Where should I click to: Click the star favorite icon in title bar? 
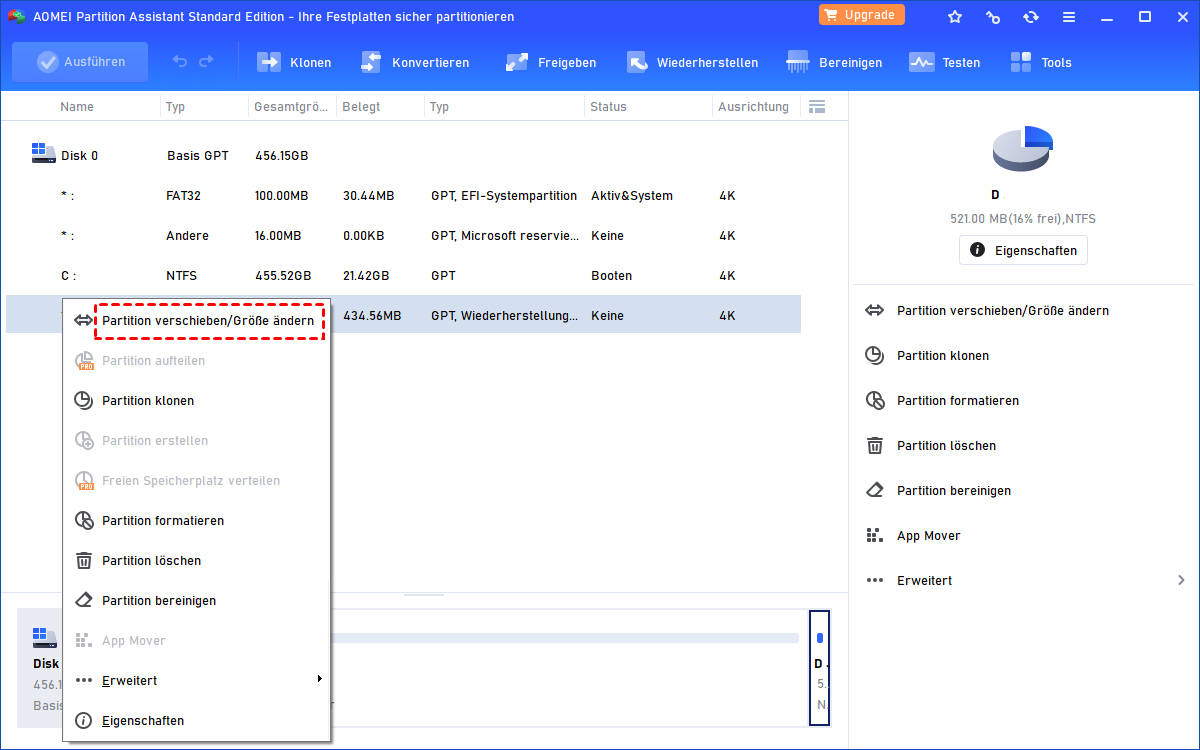955,16
